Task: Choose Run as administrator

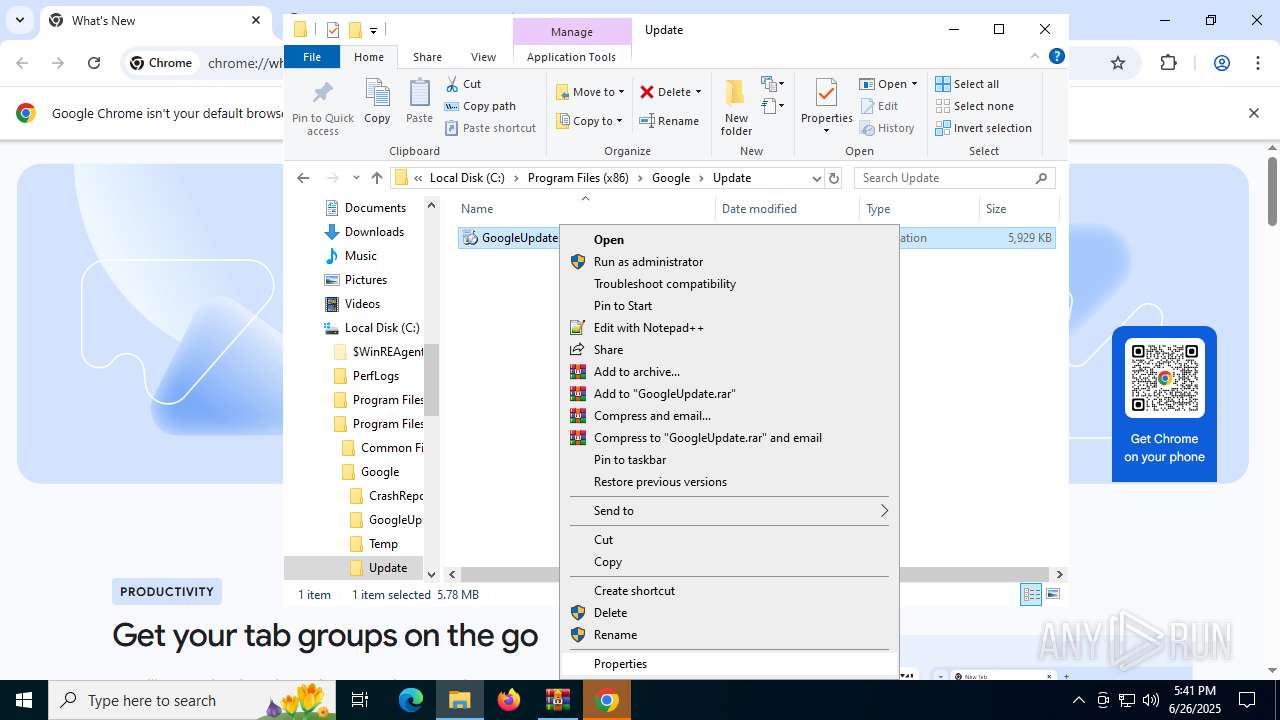Action: click(x=729, y=262)
